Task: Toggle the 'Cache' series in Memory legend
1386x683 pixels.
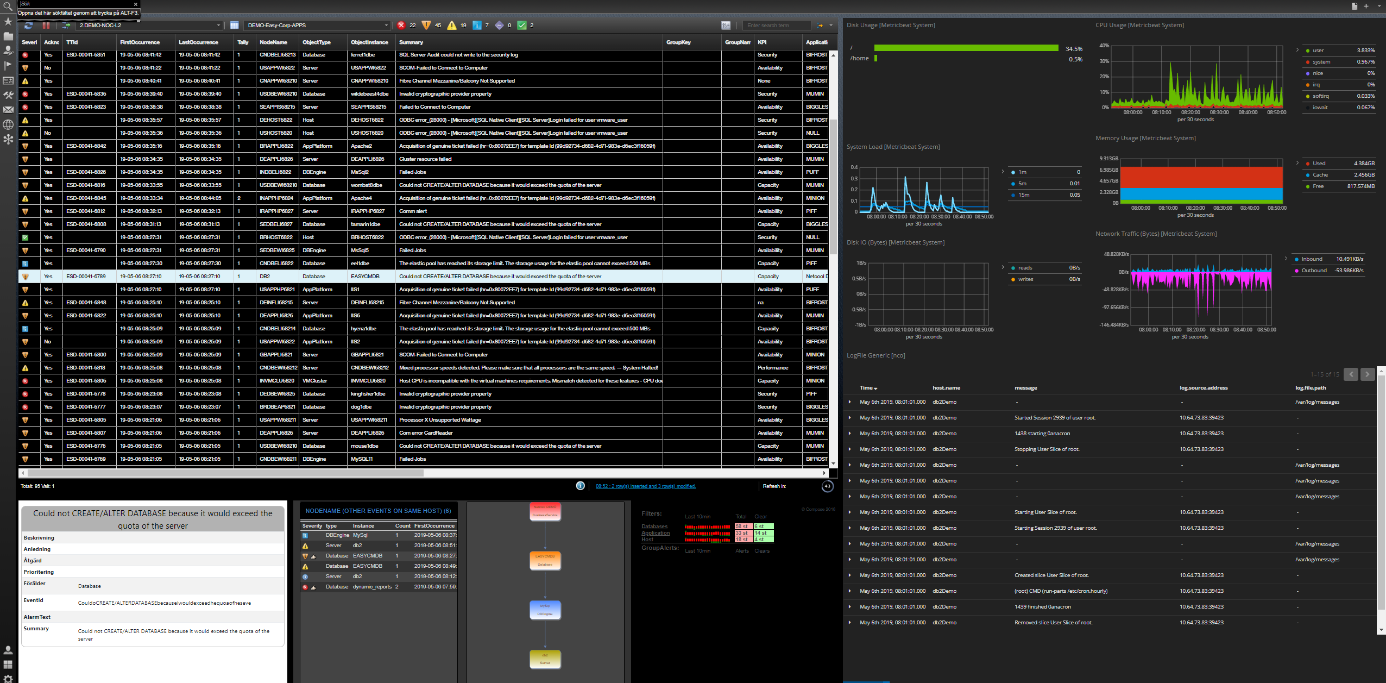Action: (x=1318, y=174)
